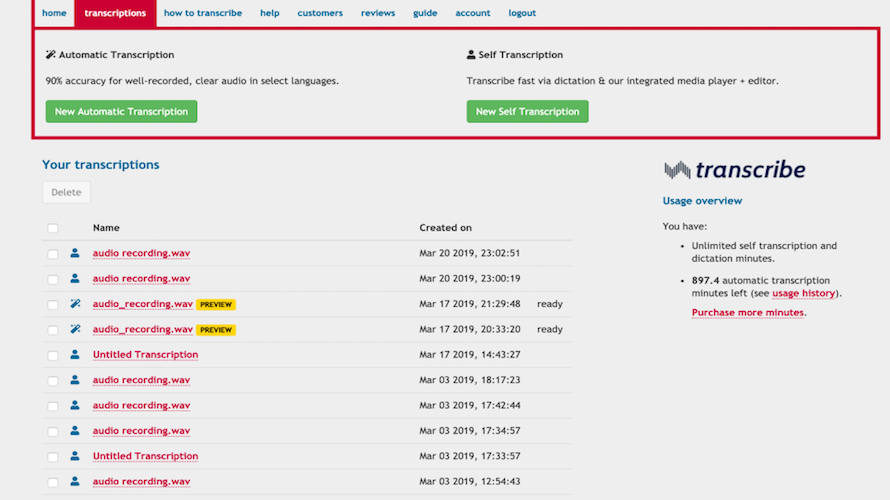This screenshot has width=890, height=500.
Task: Click the magic wand icon on the 21:29:48 row
Action: [75, 304]
